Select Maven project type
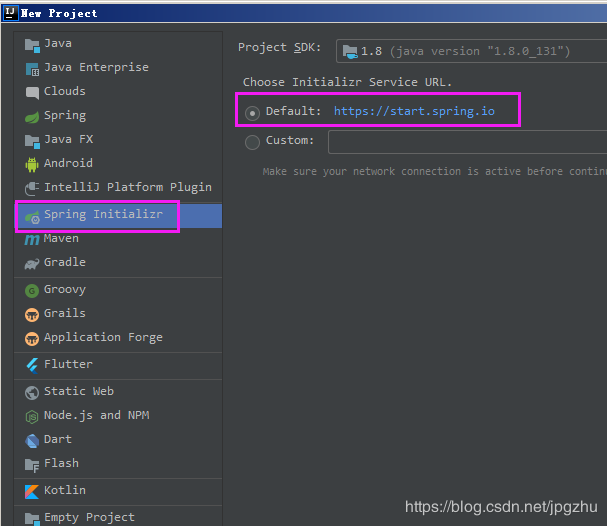Viewport: 607px width, 526px height. (x=118, y=238)
